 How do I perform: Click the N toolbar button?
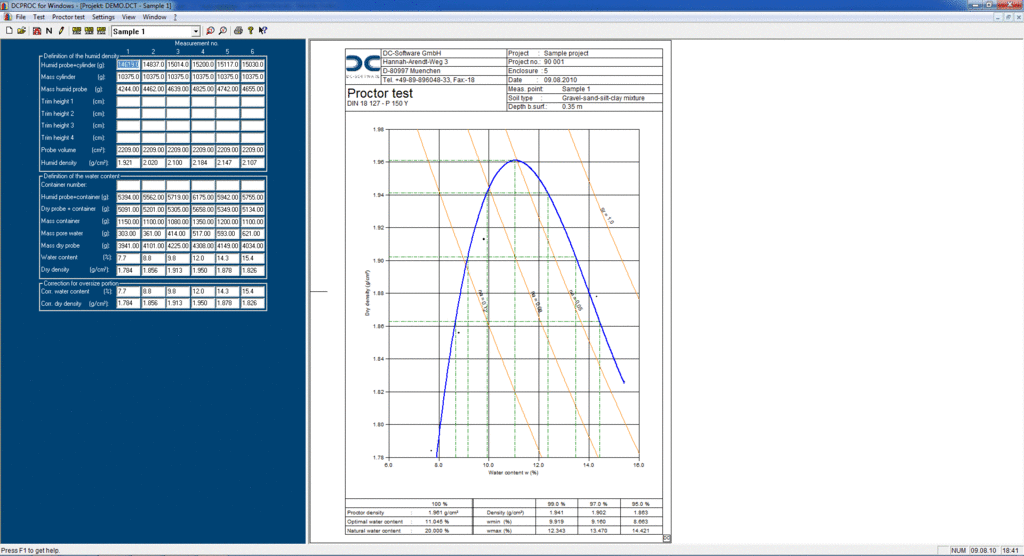pos(49,31)
